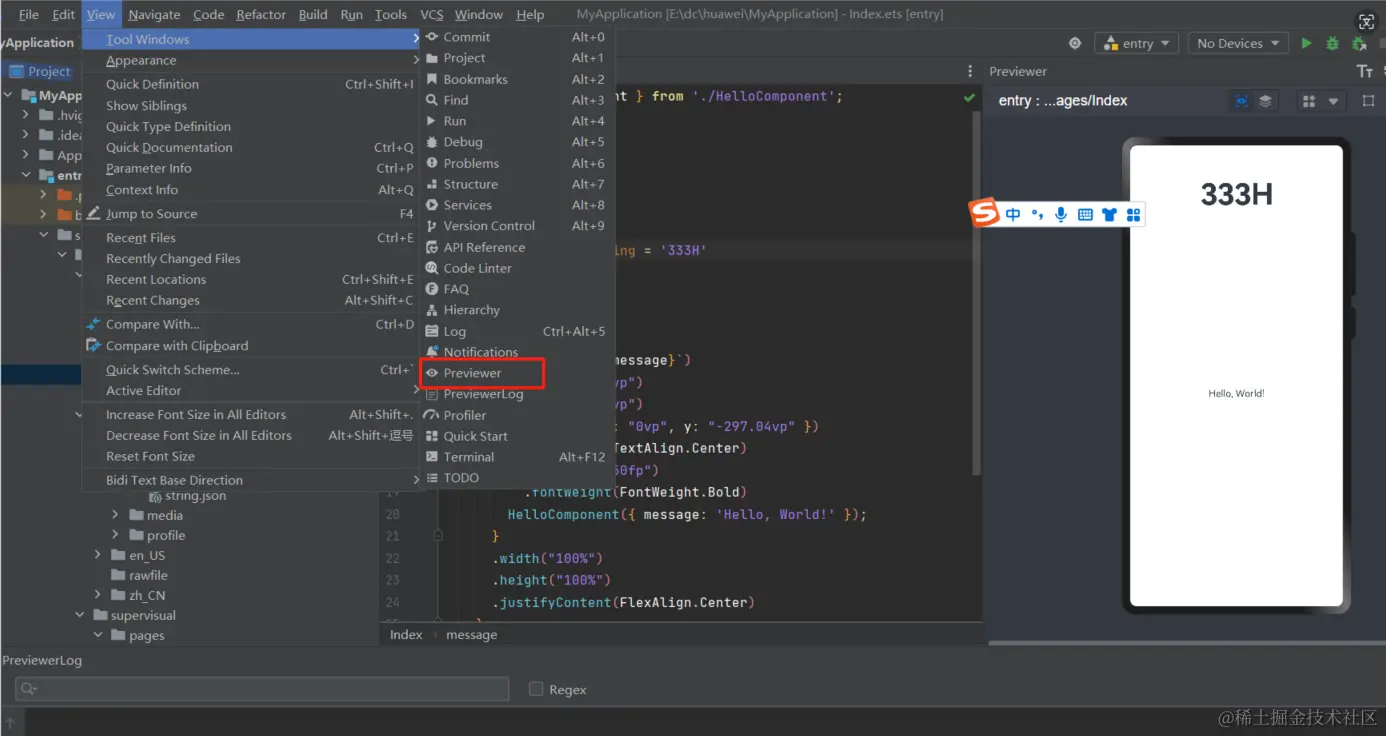Select Code Linter tool window

click(x=516, y=268)
